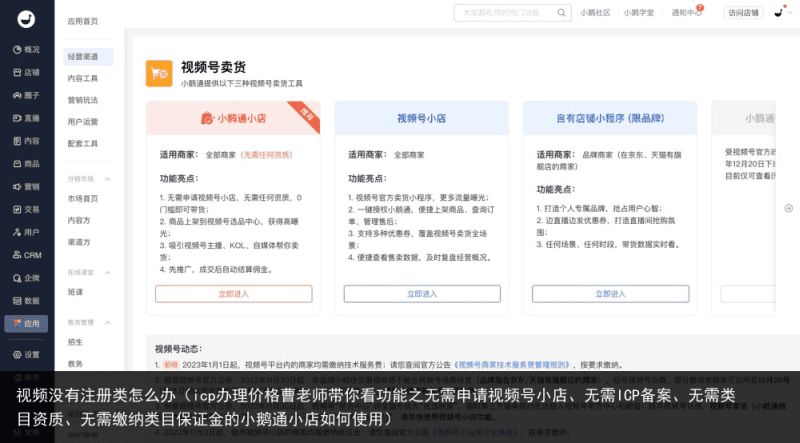This screenshot has height=443, width=800.
Task: Click the 访问店铺 button
Action: (x=743, y=13)
